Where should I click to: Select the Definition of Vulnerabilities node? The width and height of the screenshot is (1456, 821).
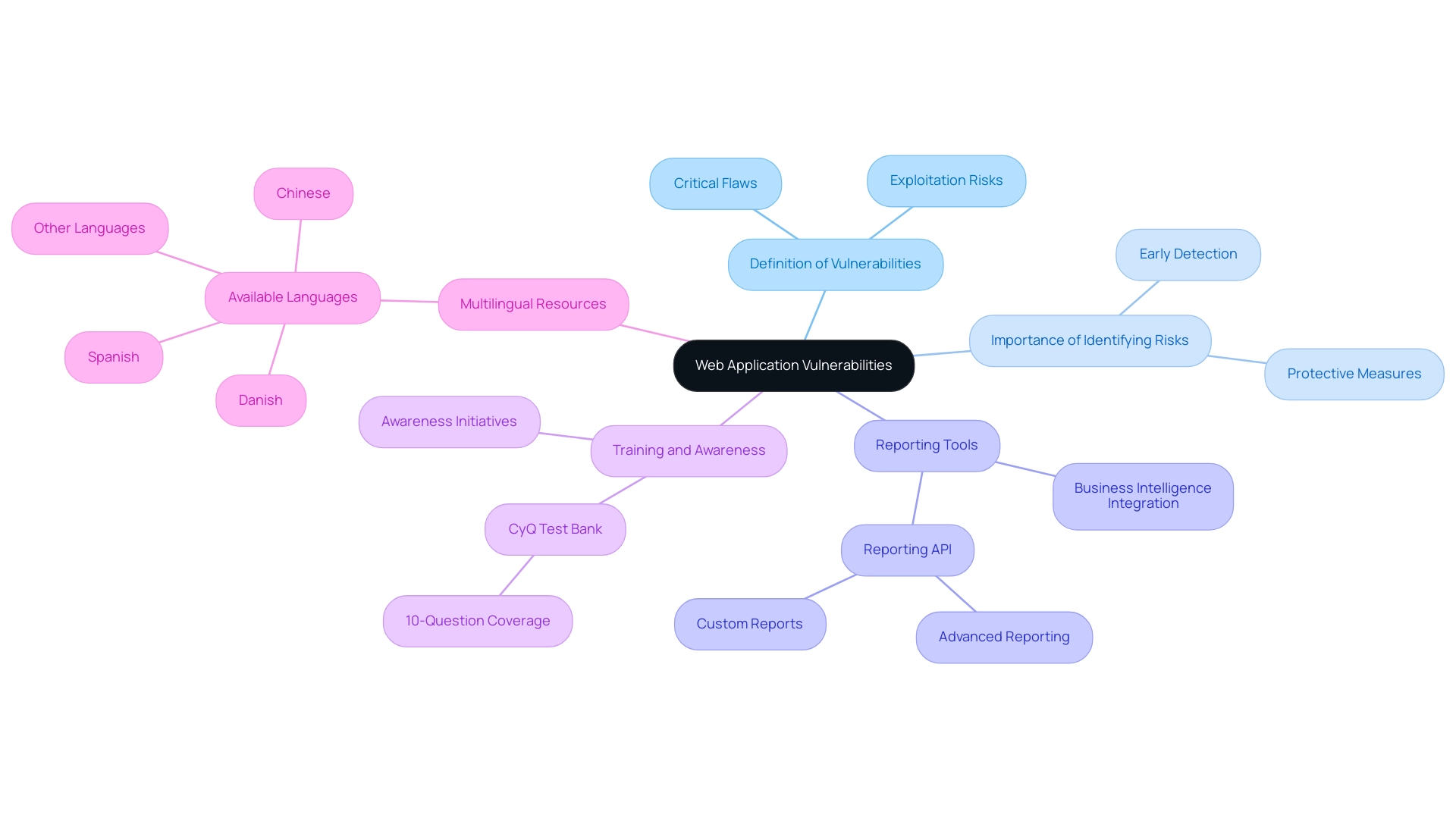[834, 263]
